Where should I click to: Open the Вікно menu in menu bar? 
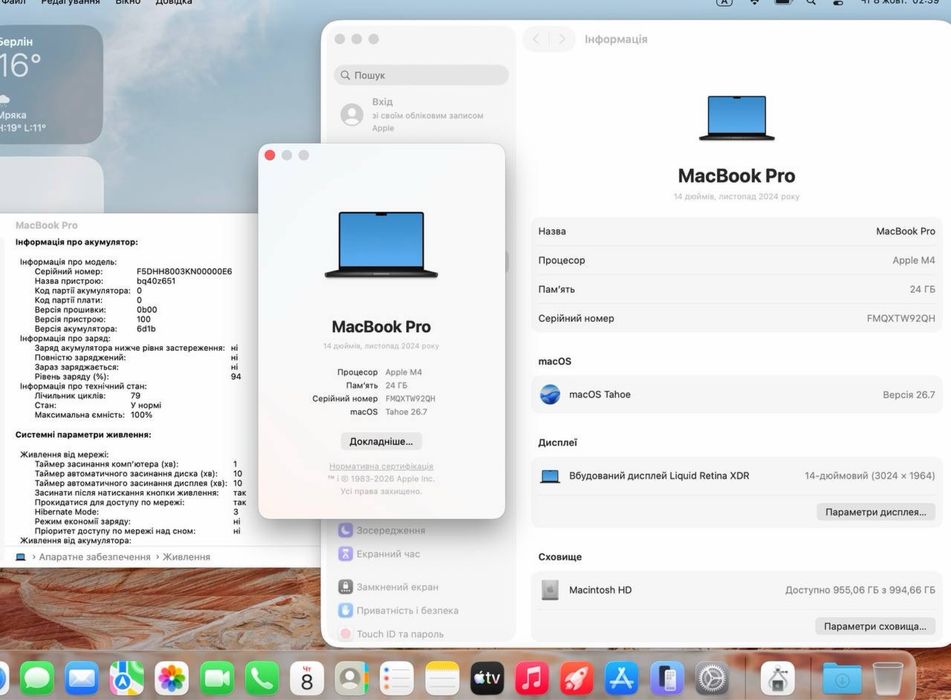[x=127, y=2]
